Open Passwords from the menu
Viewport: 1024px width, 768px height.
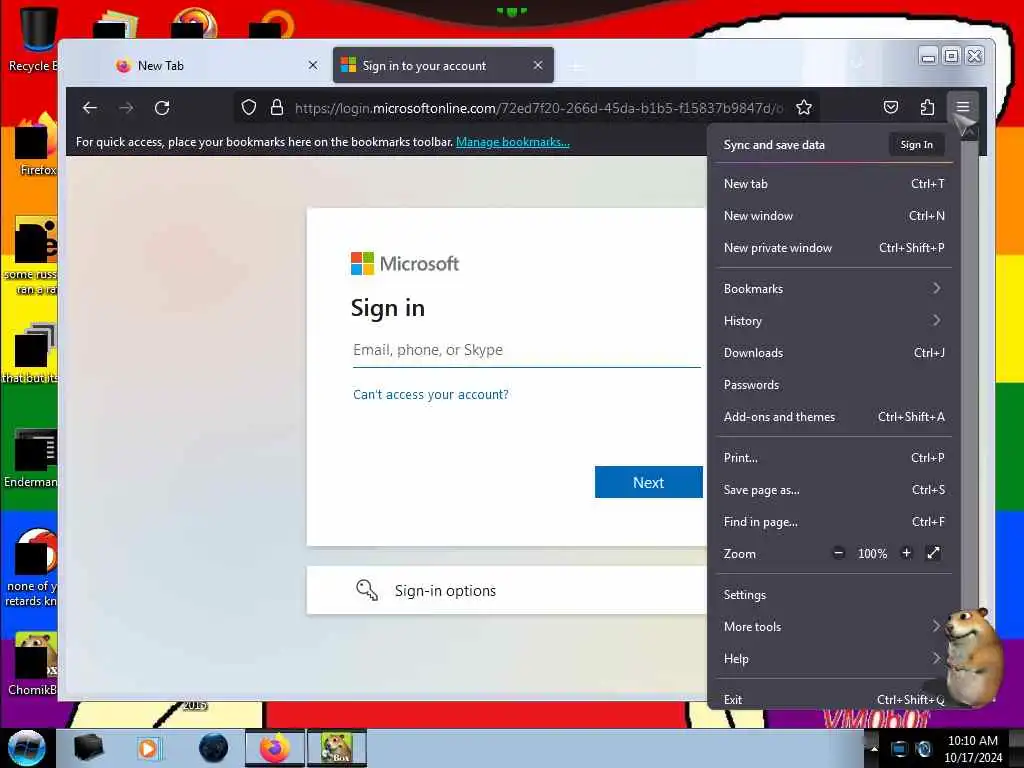834,385
